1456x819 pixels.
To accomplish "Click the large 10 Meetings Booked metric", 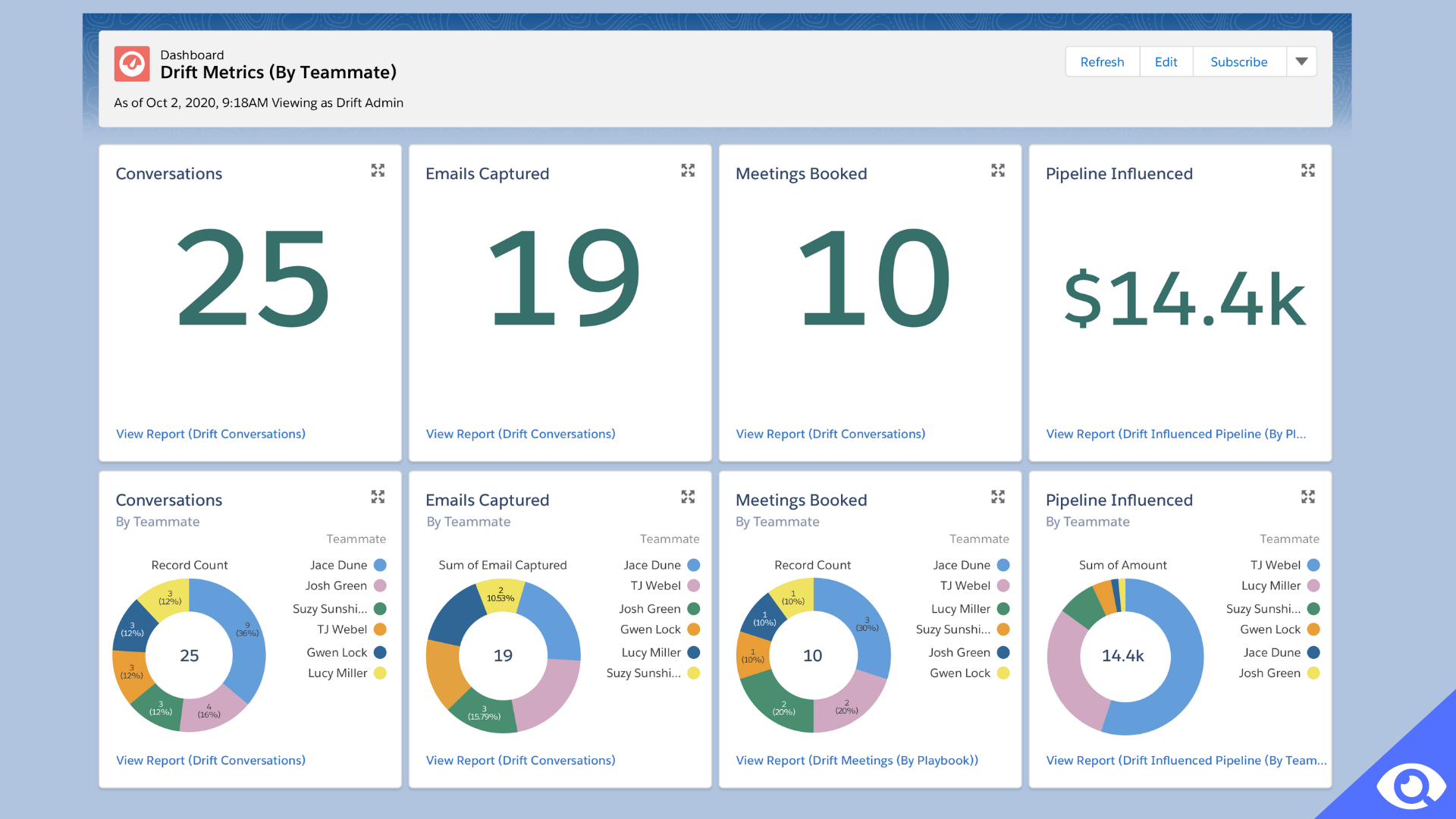I will 874,278.
